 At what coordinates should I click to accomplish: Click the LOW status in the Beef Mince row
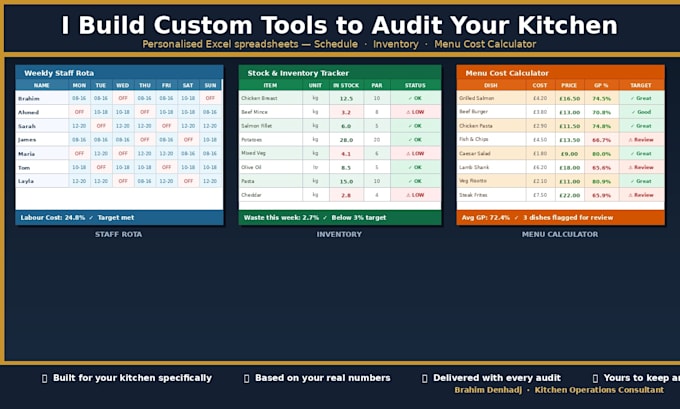[415, 112]
